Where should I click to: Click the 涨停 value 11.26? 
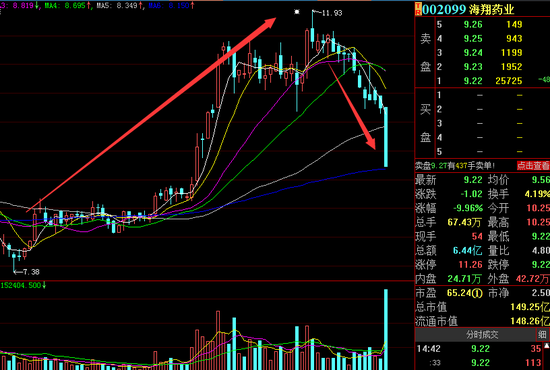[471, 265]
